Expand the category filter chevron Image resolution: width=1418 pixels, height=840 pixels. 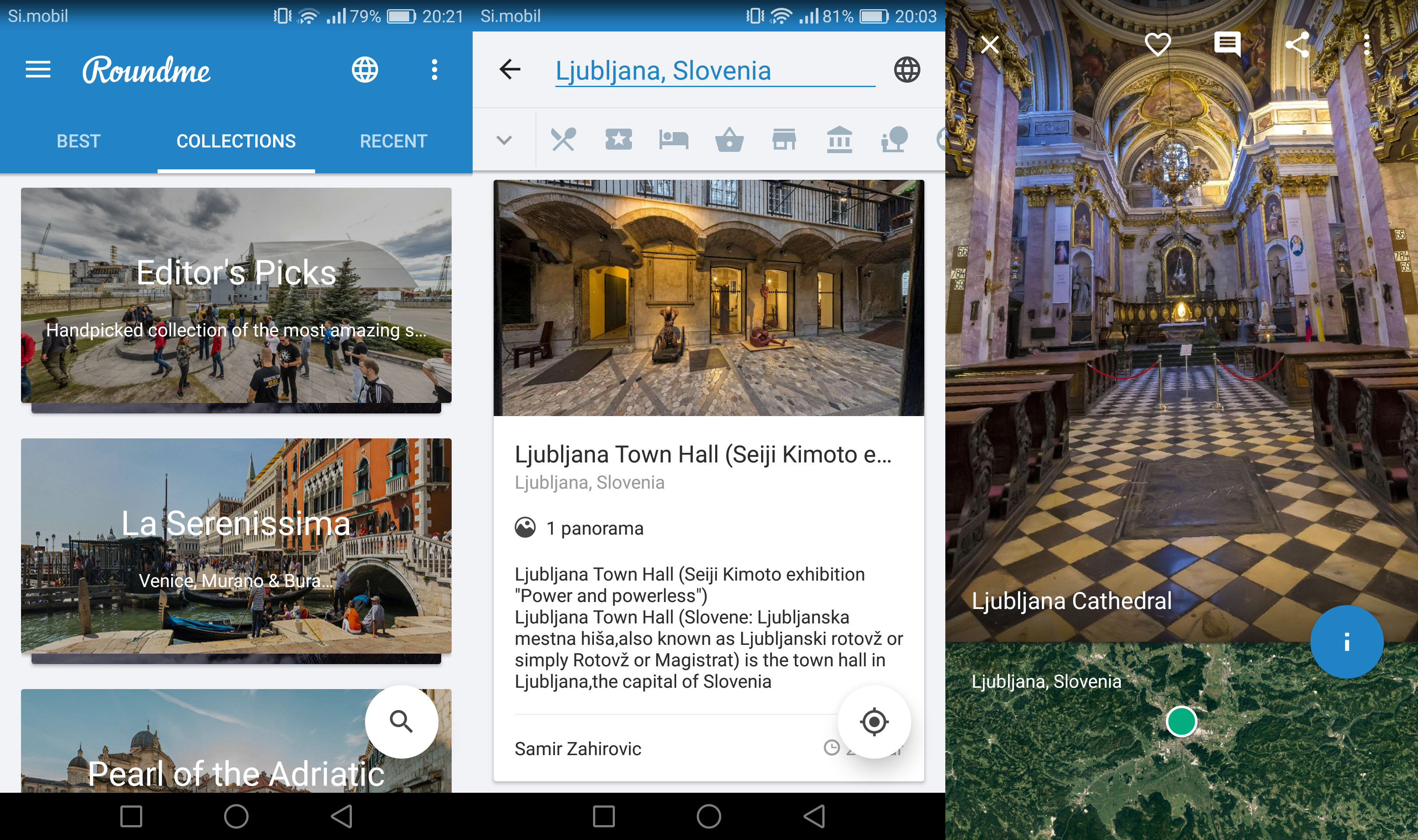click(504, 139)
